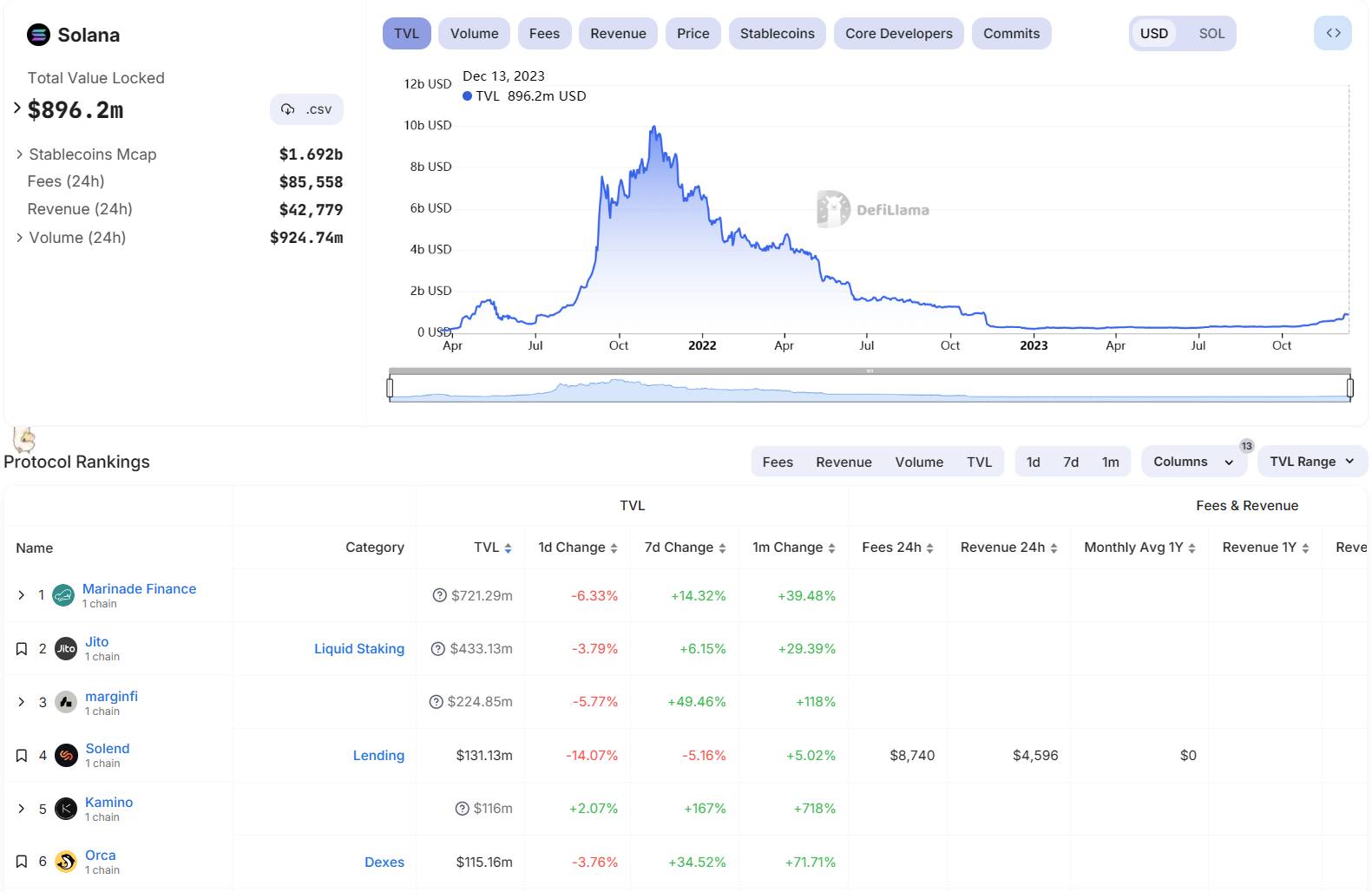Toggle TVL chart metric
Viewport: 1372px width, 892px height.
[406, 33]
